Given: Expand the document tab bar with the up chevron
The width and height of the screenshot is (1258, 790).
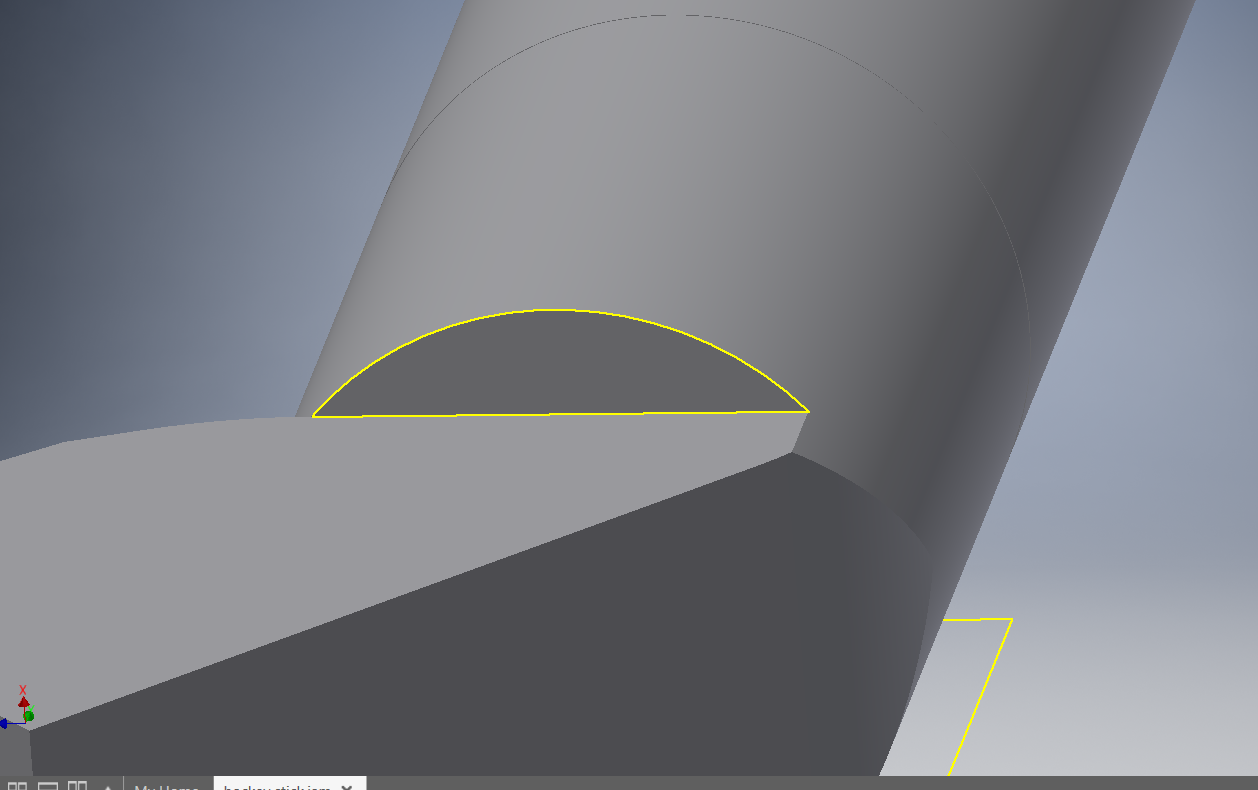Looking at the screenshot, I should (106, 787).
